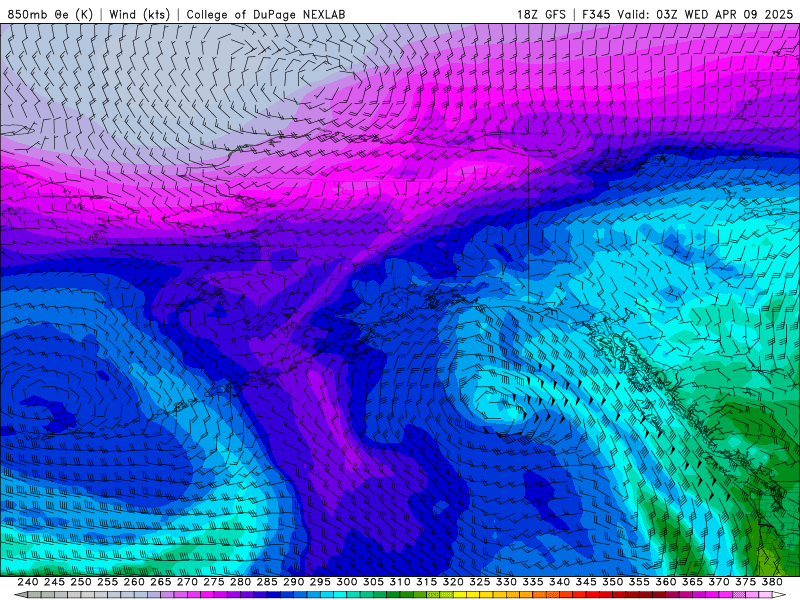Image resolution: width=800 pixels, height=600 pixels.
Task: Click the 330 value on the color scale
Action: pyautogui.click(x=506, y=582)
